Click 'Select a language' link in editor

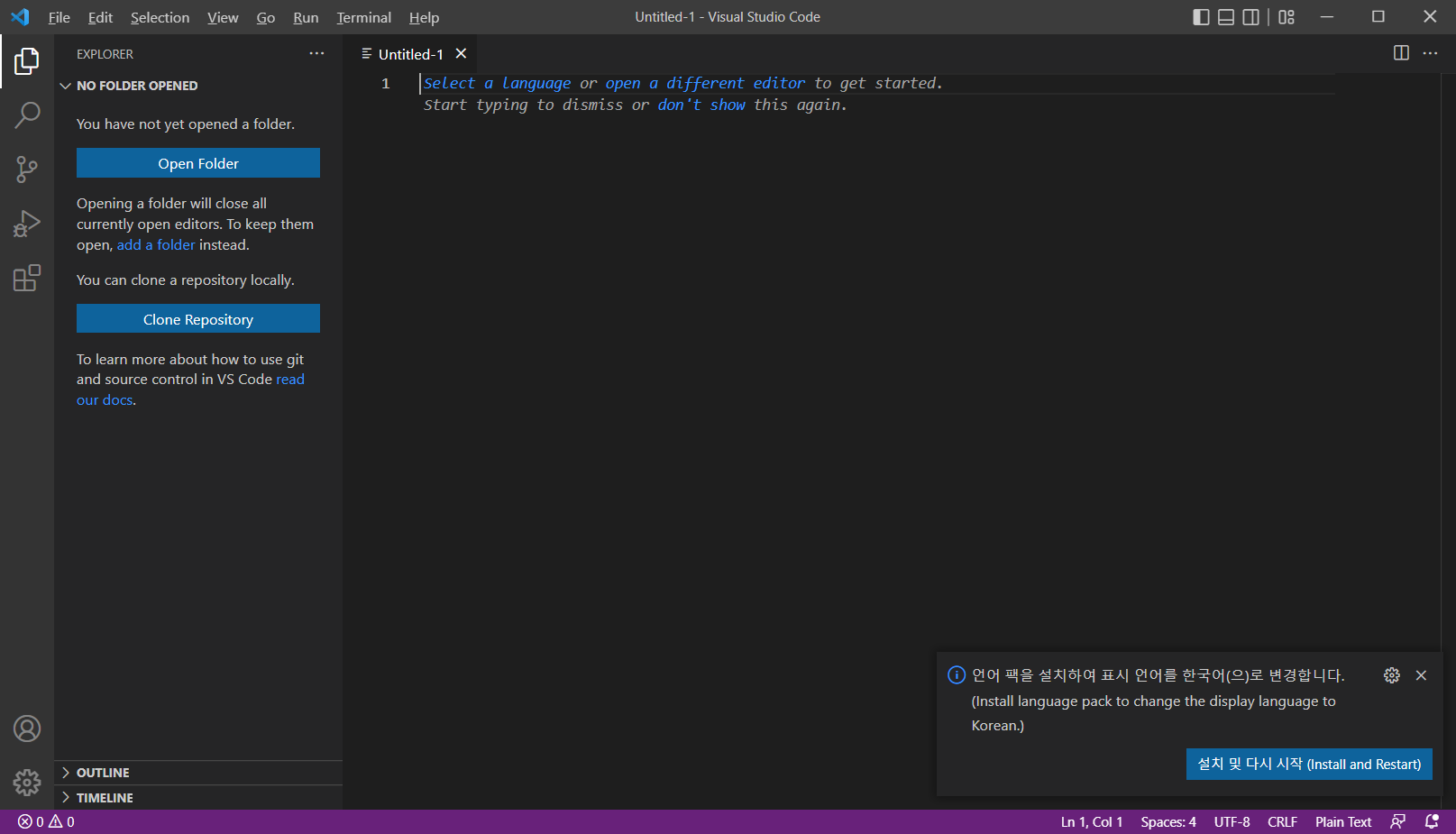497,83
